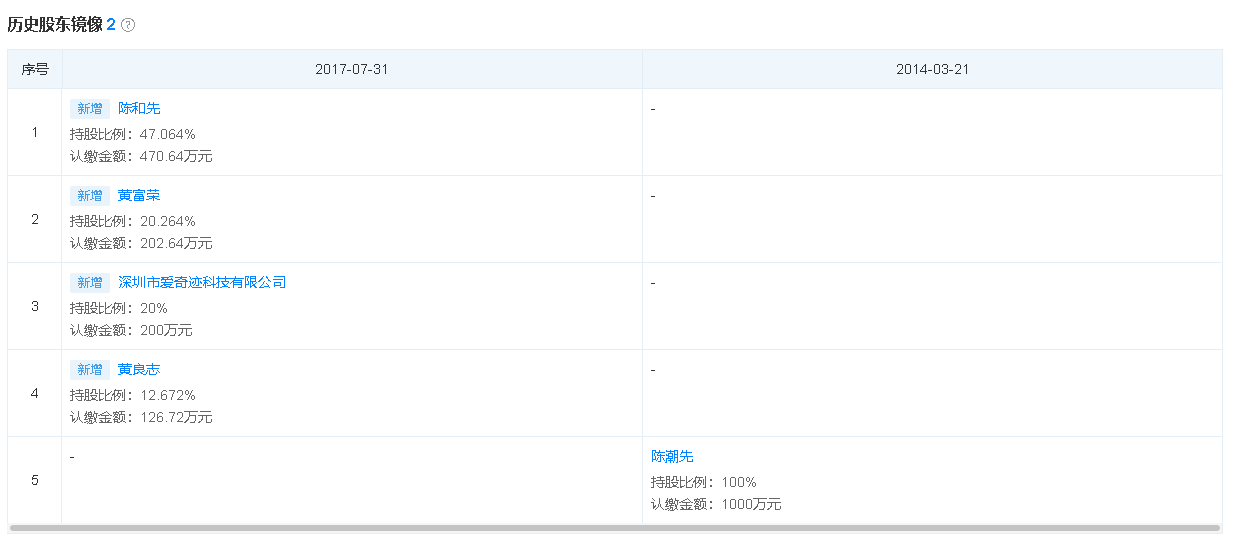Click the blue count 2 beside the title

pyautogui.click(x=111, y=25)
